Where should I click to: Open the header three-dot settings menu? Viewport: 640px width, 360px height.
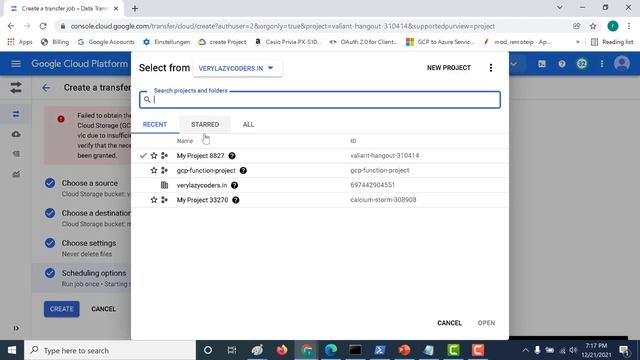(602, 64)
